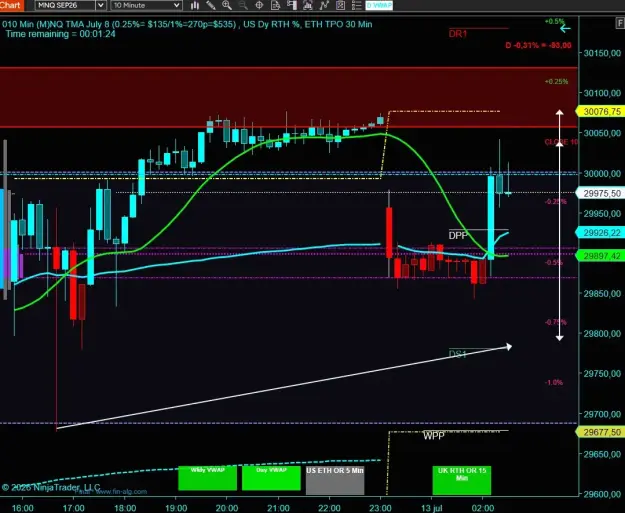
Task: Click the 22:00 time axis label
Action: click(x=329, y=508)
